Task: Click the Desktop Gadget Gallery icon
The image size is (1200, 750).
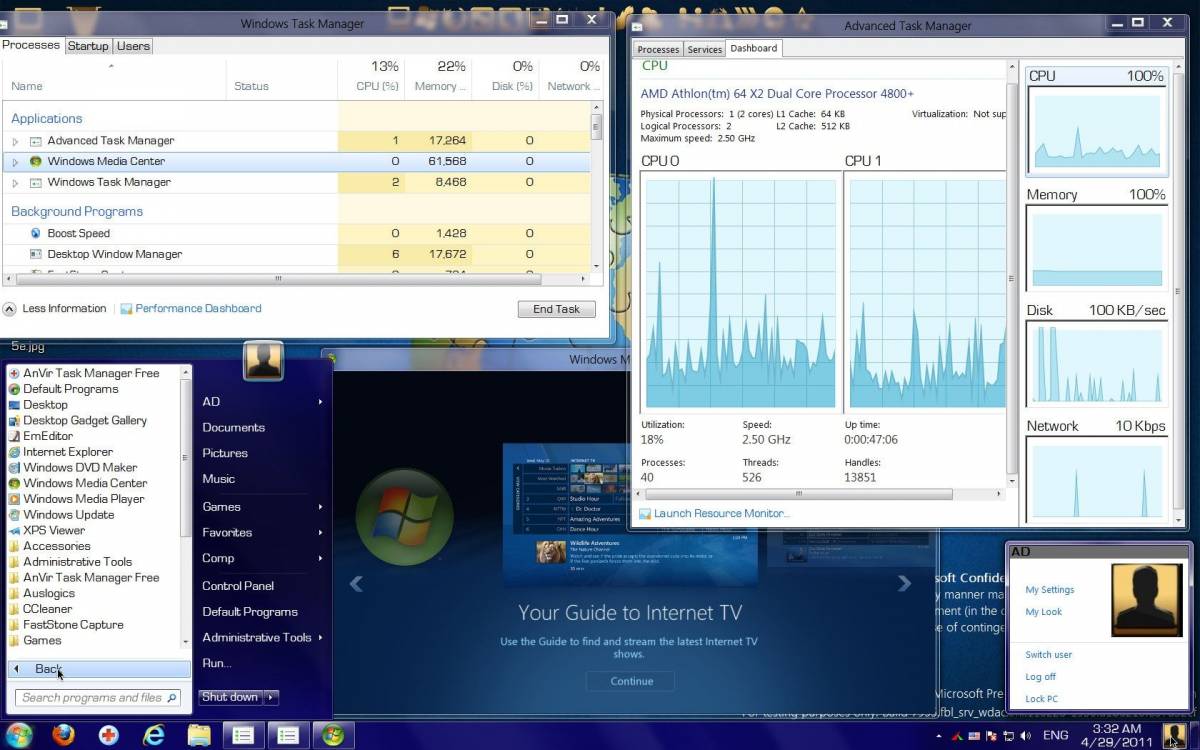Action: pos(14,421)
